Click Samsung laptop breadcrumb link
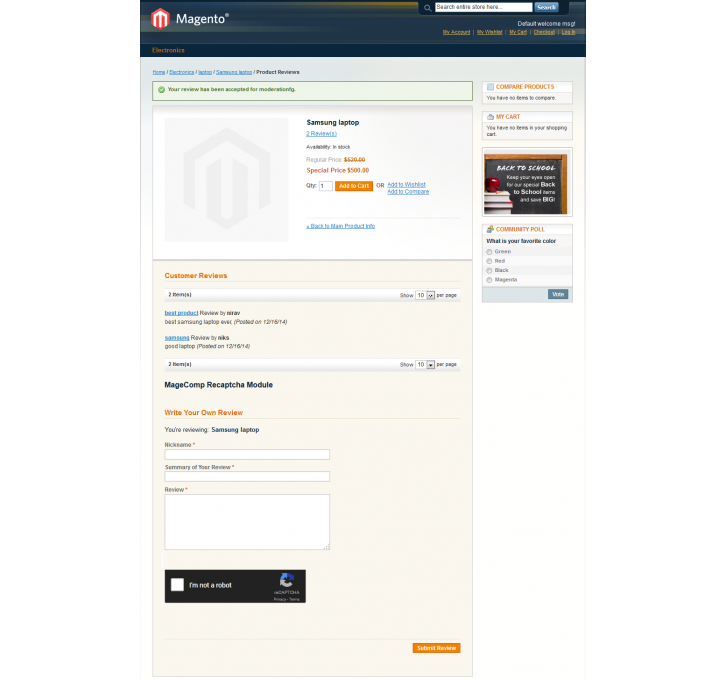725x680 pixels. pos(234,73)
